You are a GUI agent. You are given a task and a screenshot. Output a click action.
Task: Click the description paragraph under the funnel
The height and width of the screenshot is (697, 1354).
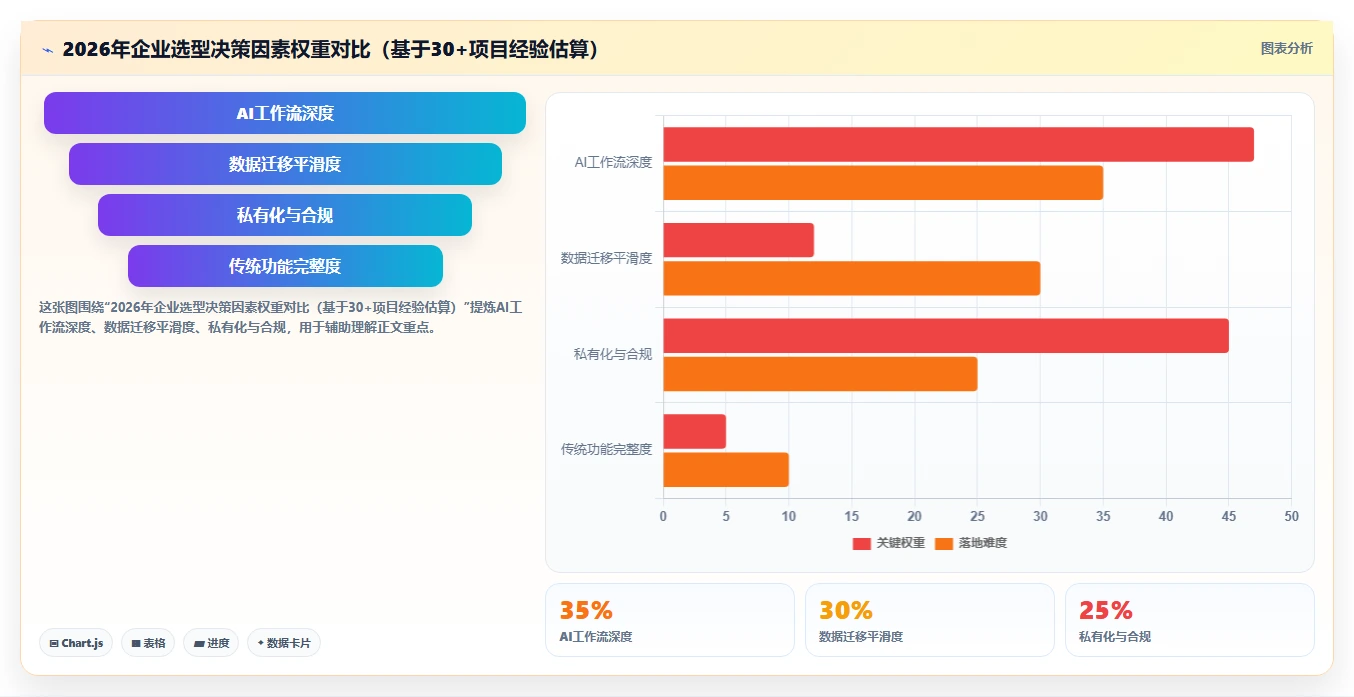pos(280,317)
